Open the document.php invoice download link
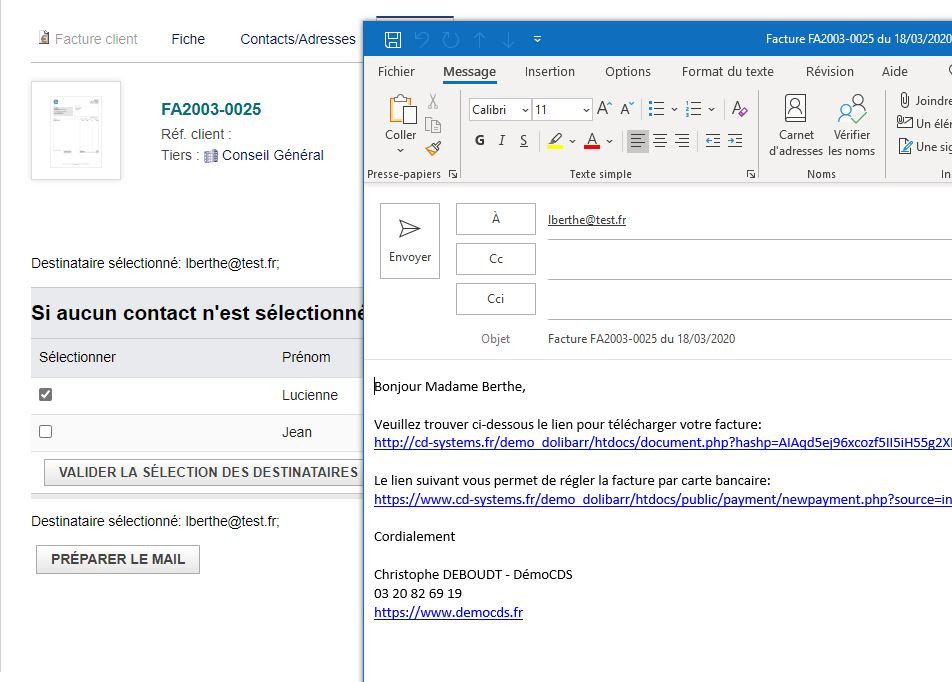The height and width of the screenshot is (682, 952). click(x=662, y=443)
